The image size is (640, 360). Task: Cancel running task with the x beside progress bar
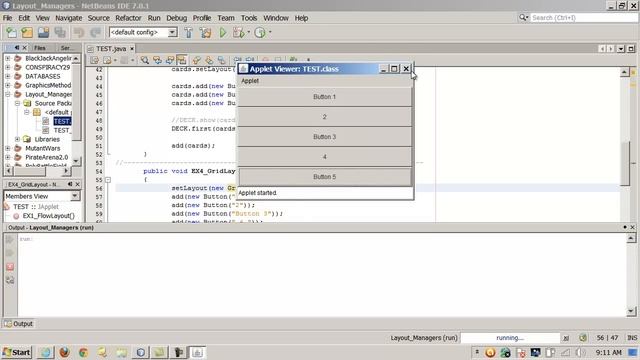point(566,338)
